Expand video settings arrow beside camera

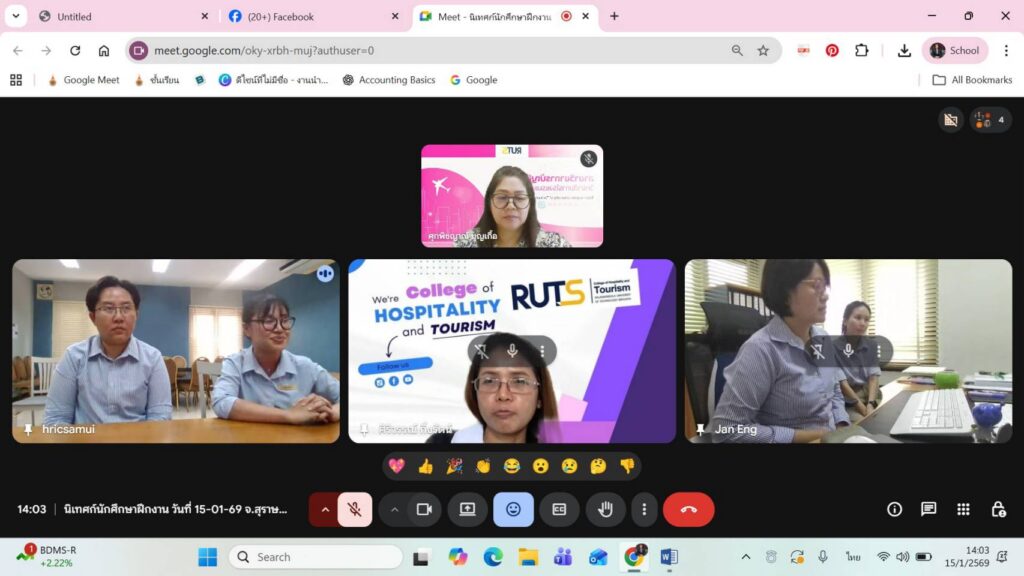[x=394, y=509]
